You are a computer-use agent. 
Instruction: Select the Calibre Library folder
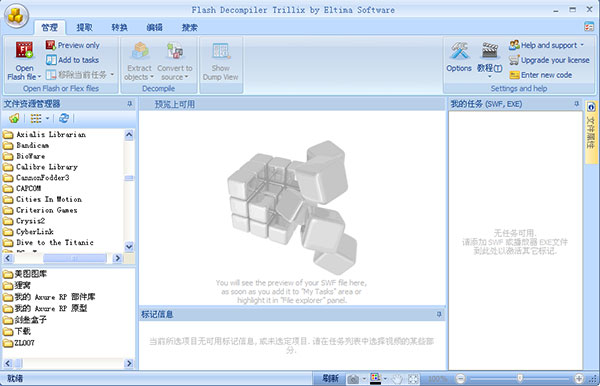[40, 167]
